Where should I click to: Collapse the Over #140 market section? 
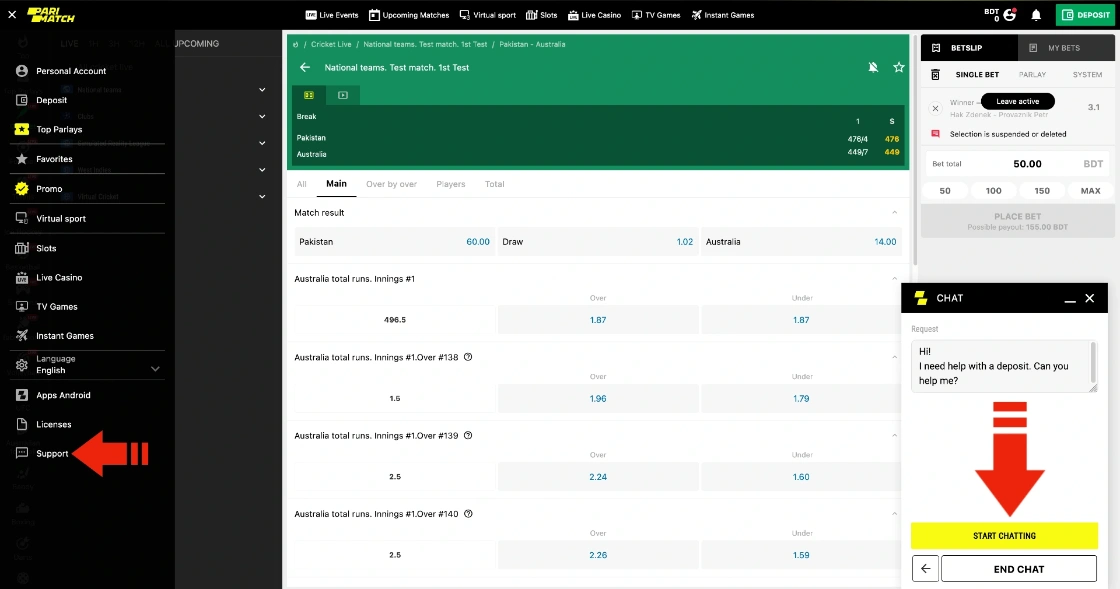(x=894, y=514)
